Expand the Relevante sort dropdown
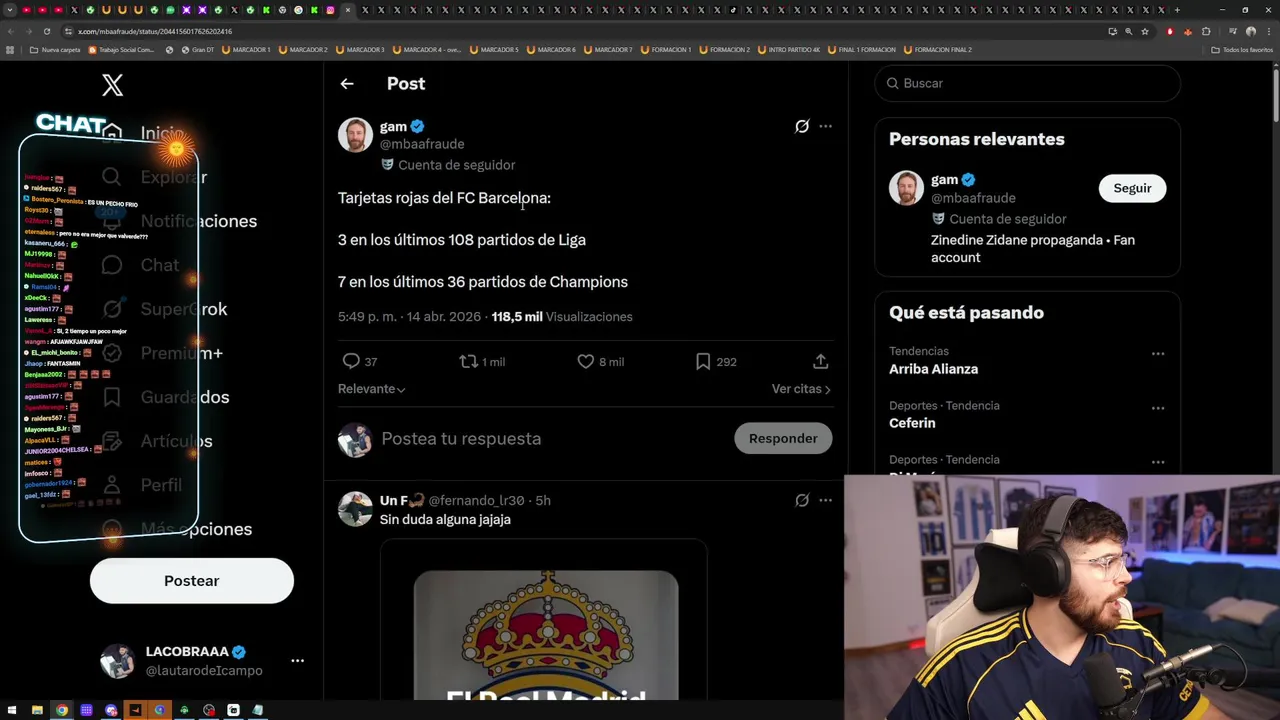 coord(371,389)
